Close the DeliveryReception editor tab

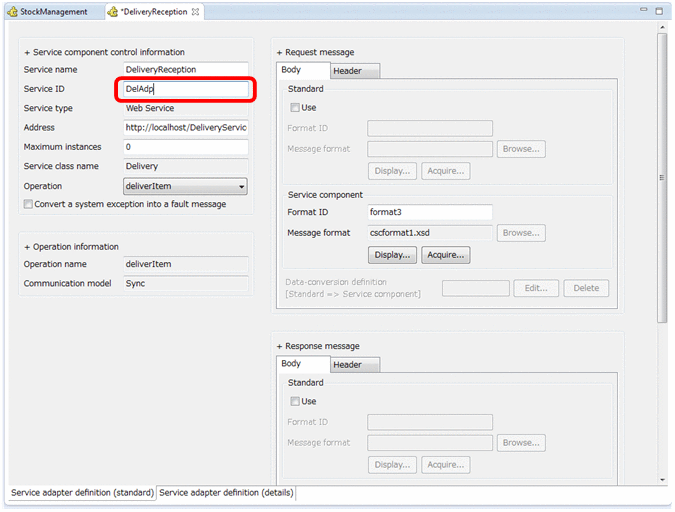coord(196,12)
